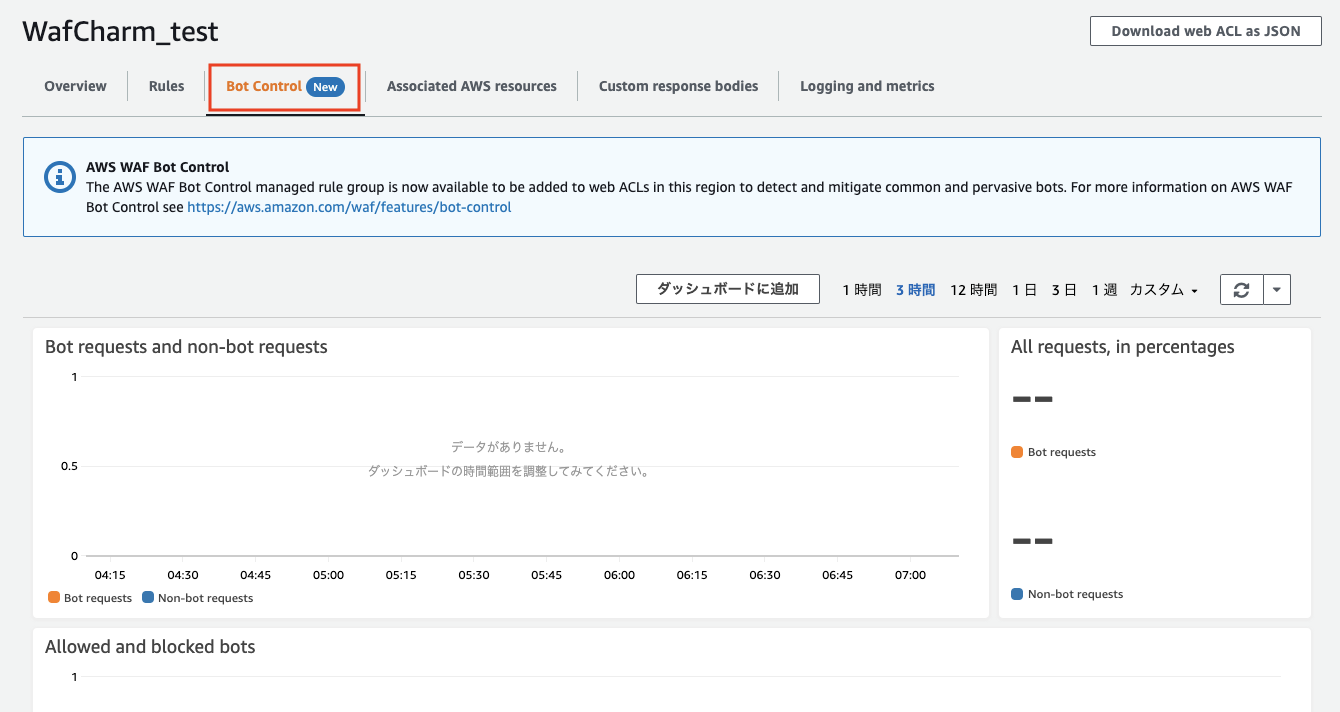Click the info icon in Bot Control banner
The height and width of the screenshot is (712, 1340).
pos(61,177)
